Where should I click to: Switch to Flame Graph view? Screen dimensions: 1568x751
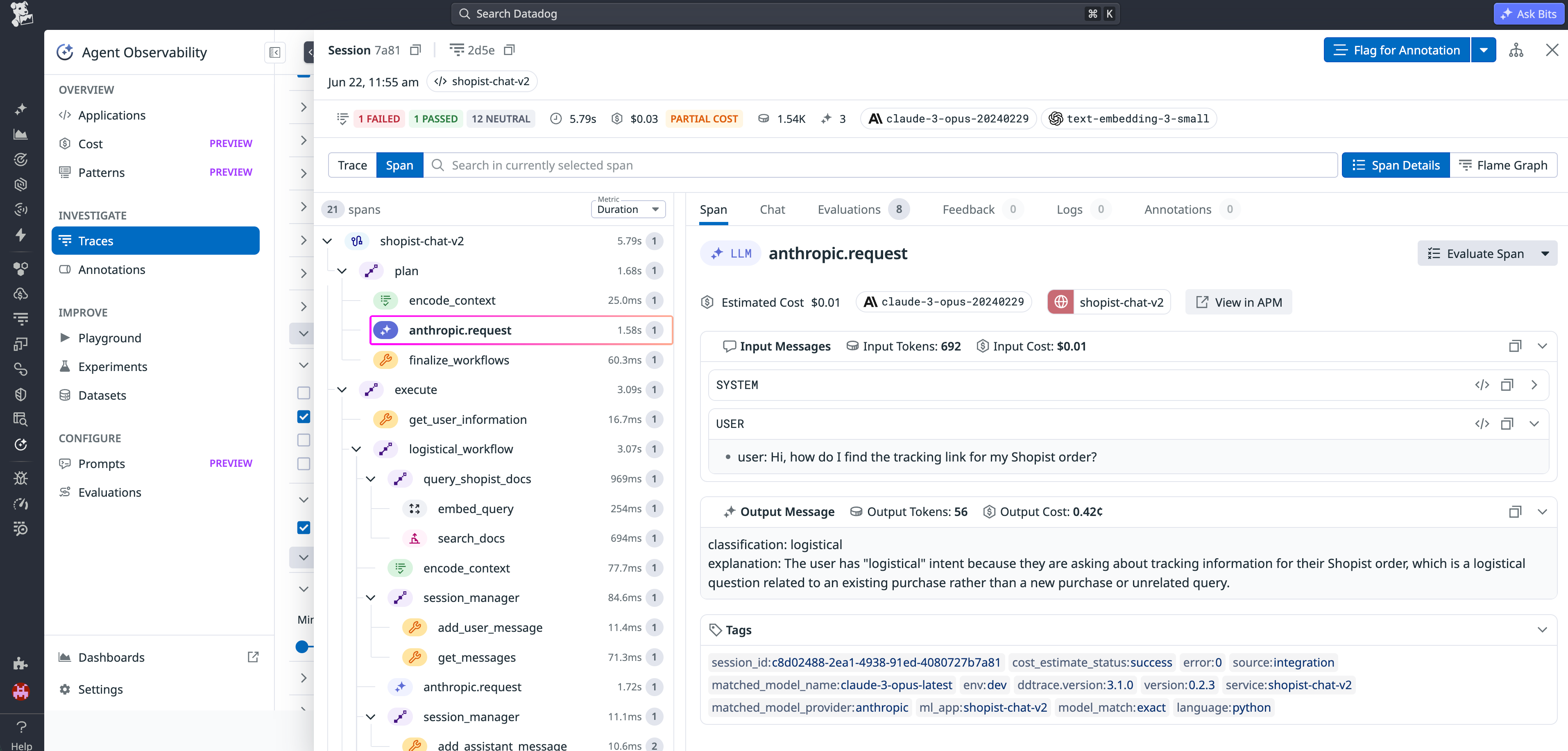[x=1503, y=165]
